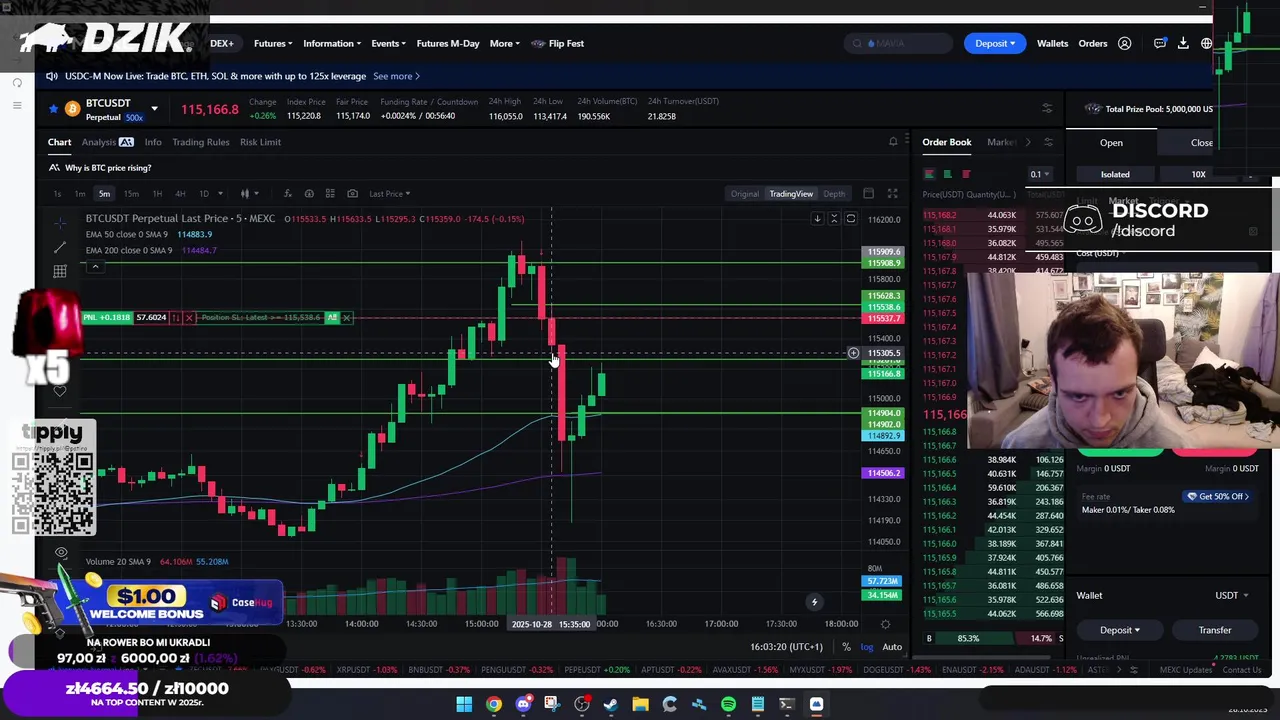Switch chart view to Depth
Viewport: 1280px width, 720px height.
pos(834,194)
